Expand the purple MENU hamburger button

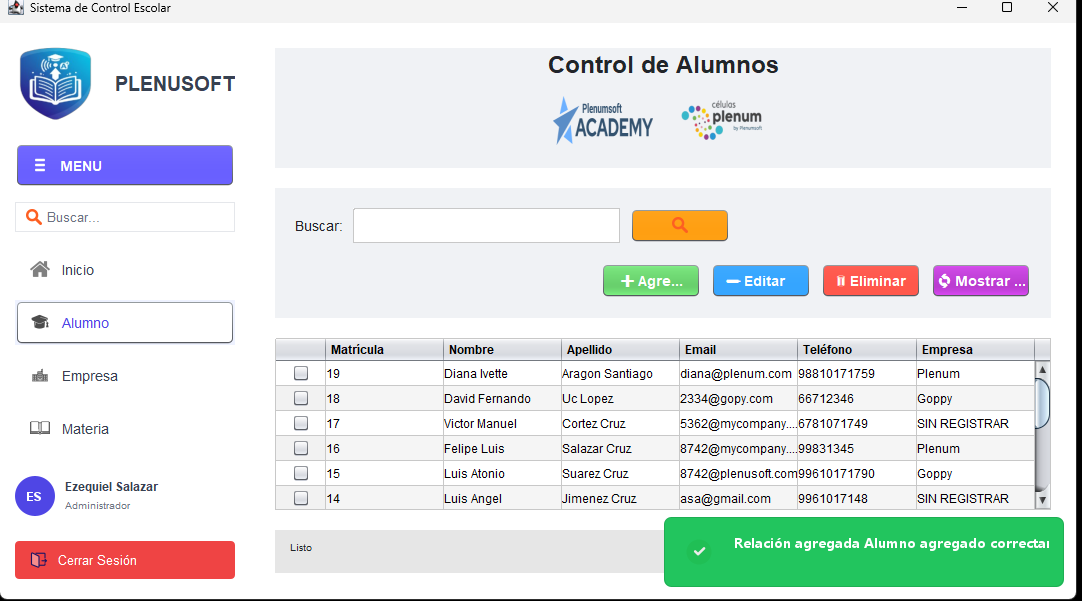[125, 166]
